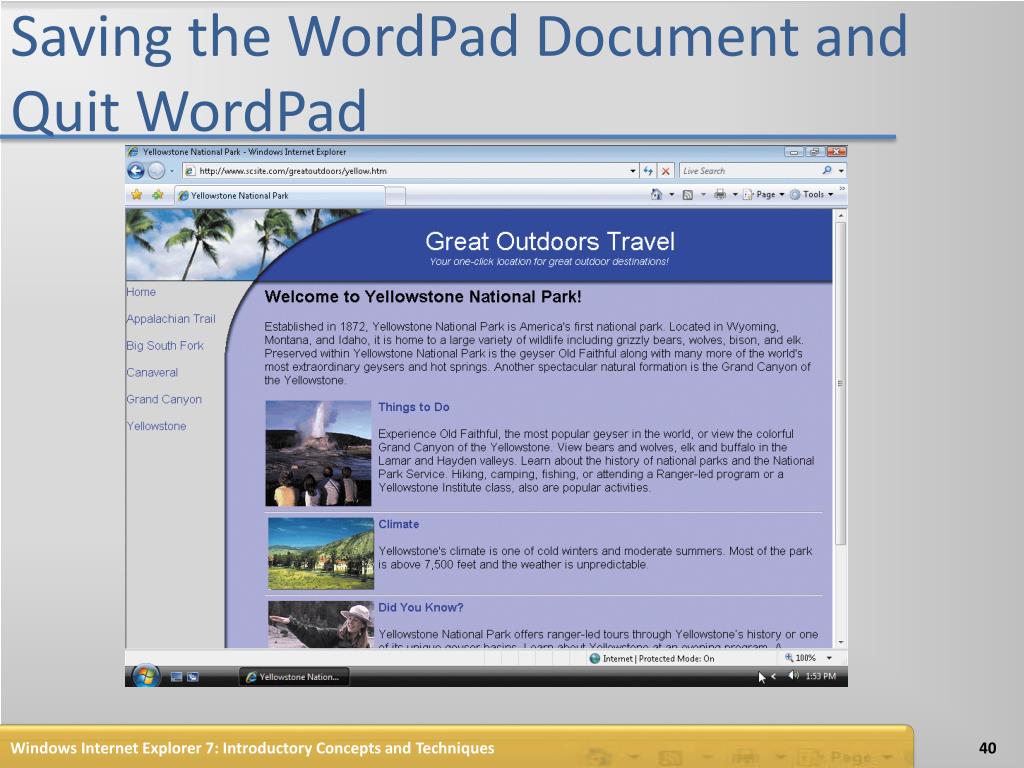Show hidden notification area icons
Viewport: 1024px width, 768px height.
click(773, 677)
